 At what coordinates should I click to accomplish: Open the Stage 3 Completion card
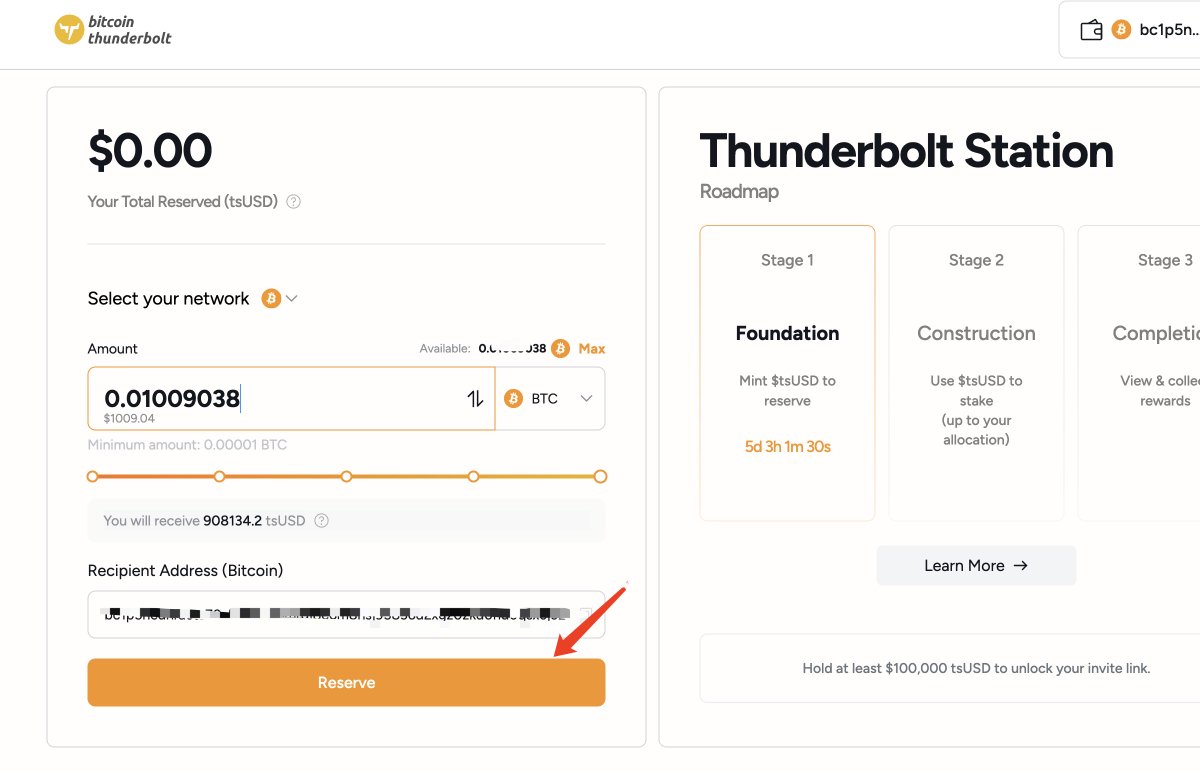(x=1139, y=373)
